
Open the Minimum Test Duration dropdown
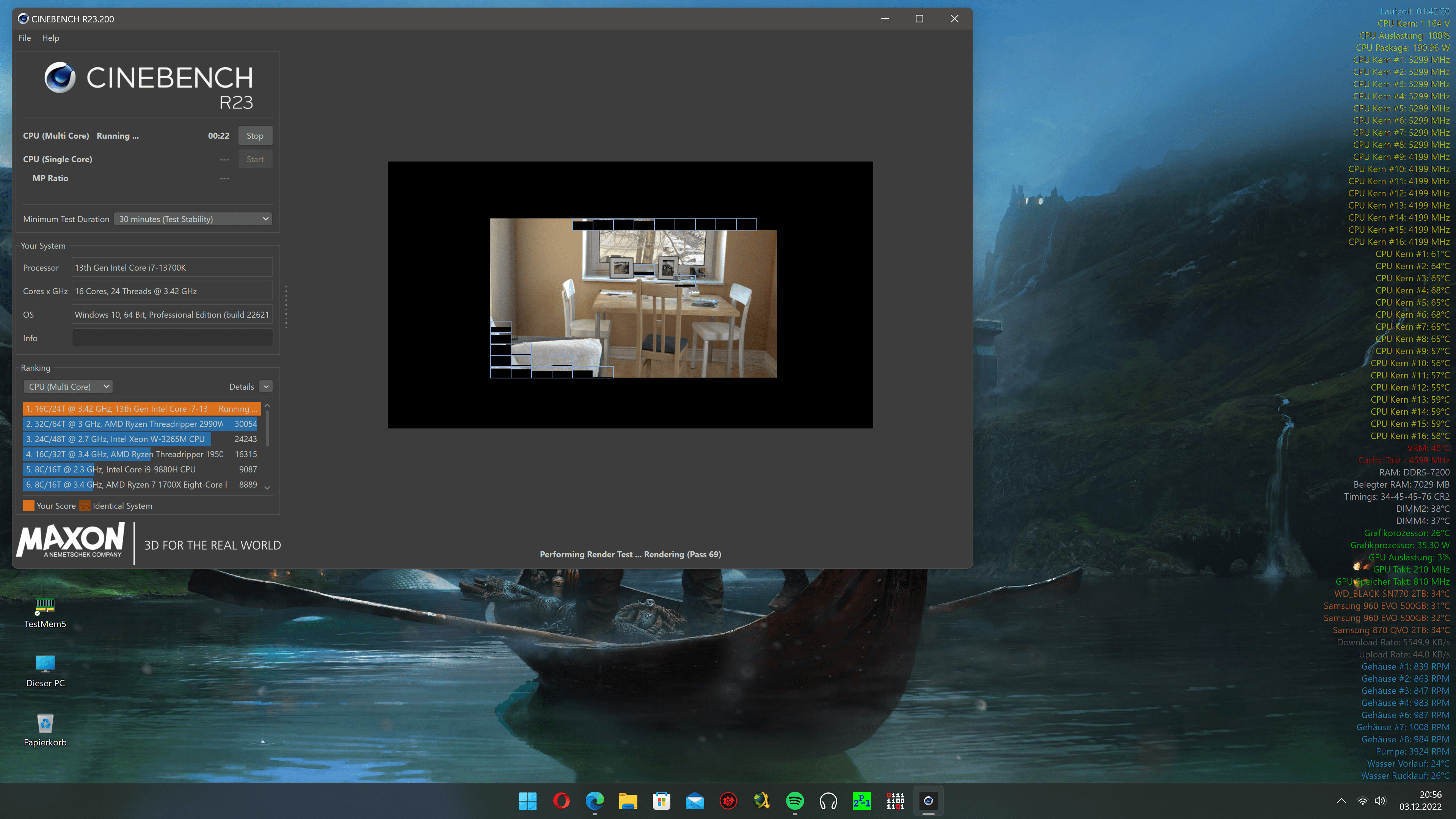click(193, 219)
